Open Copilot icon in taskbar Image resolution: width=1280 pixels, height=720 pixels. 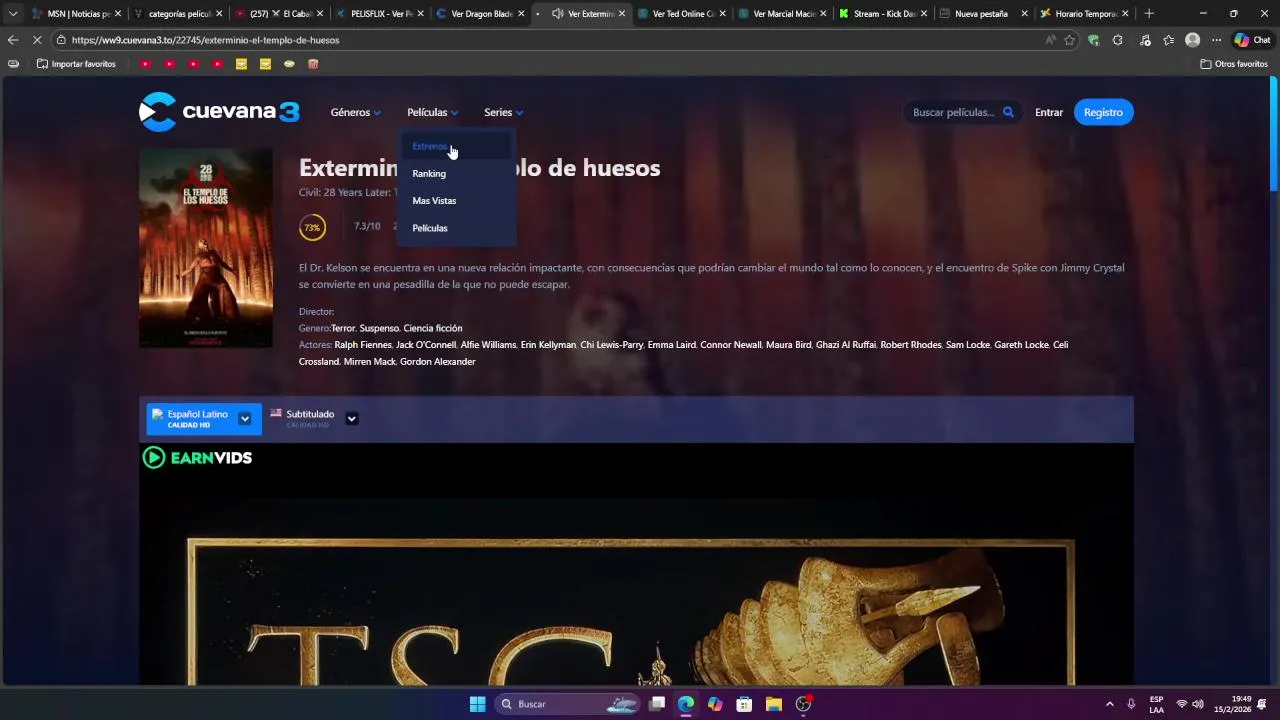point(715,704)
